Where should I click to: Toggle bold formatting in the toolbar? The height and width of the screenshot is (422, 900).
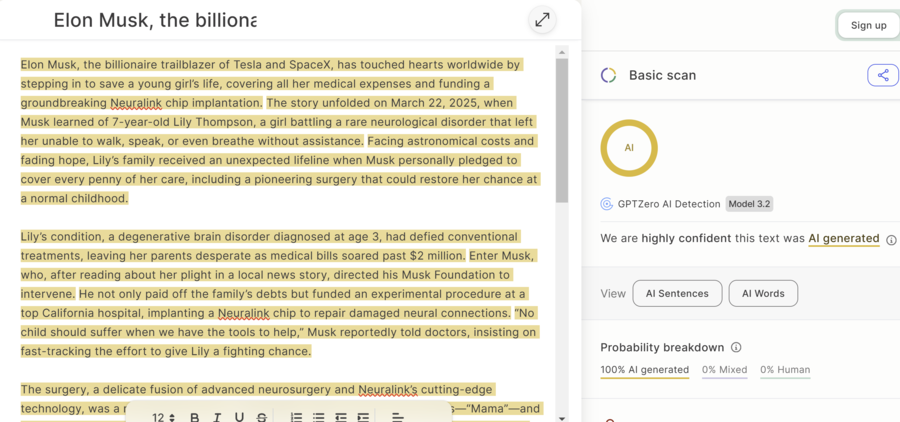point(195,417)
